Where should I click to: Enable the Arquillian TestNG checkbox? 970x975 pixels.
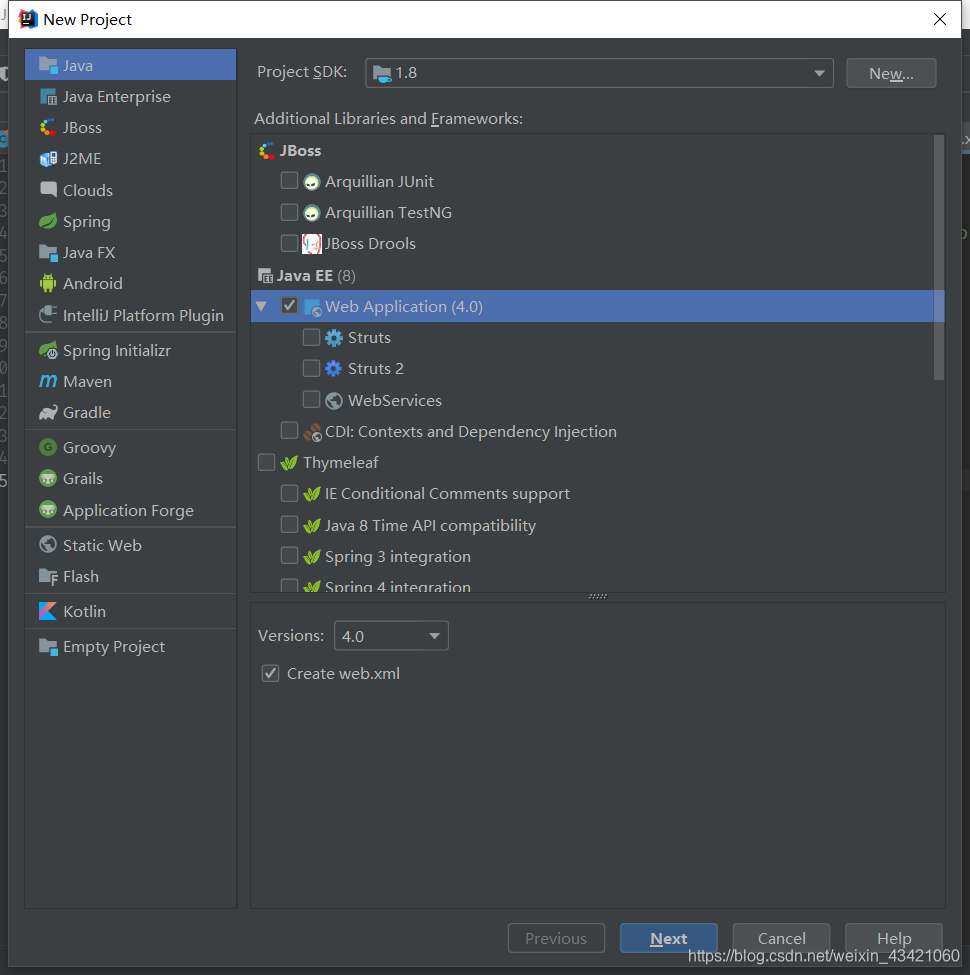[x=289, y=212]
